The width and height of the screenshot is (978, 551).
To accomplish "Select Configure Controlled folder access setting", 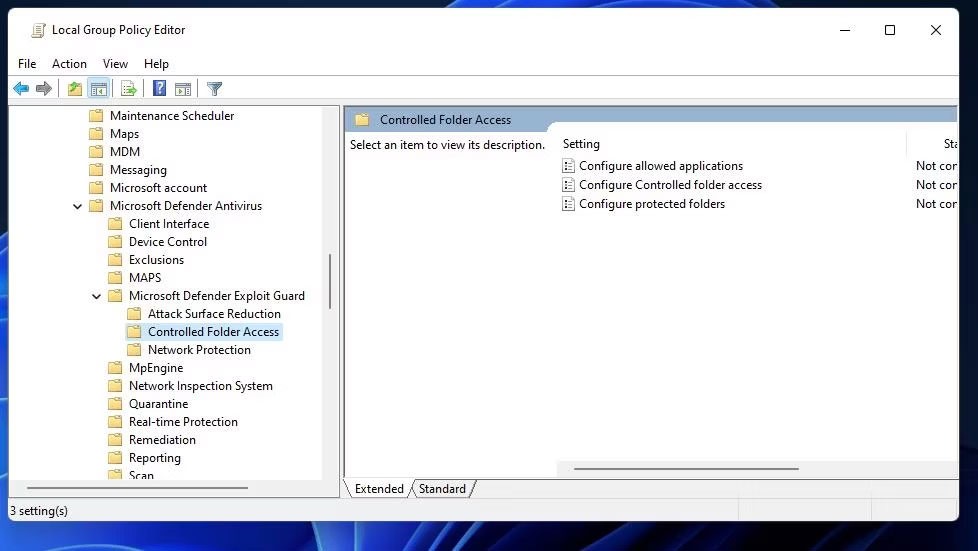I will pos(670,185).
